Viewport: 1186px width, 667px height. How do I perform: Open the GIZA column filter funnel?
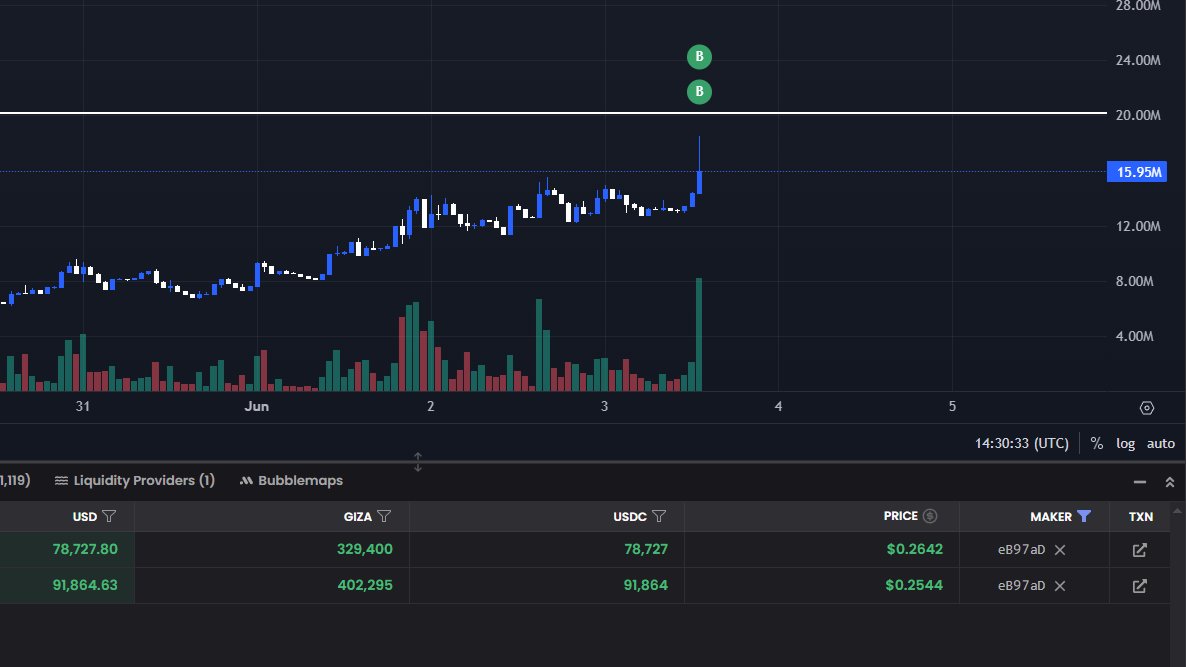[386, 516]
